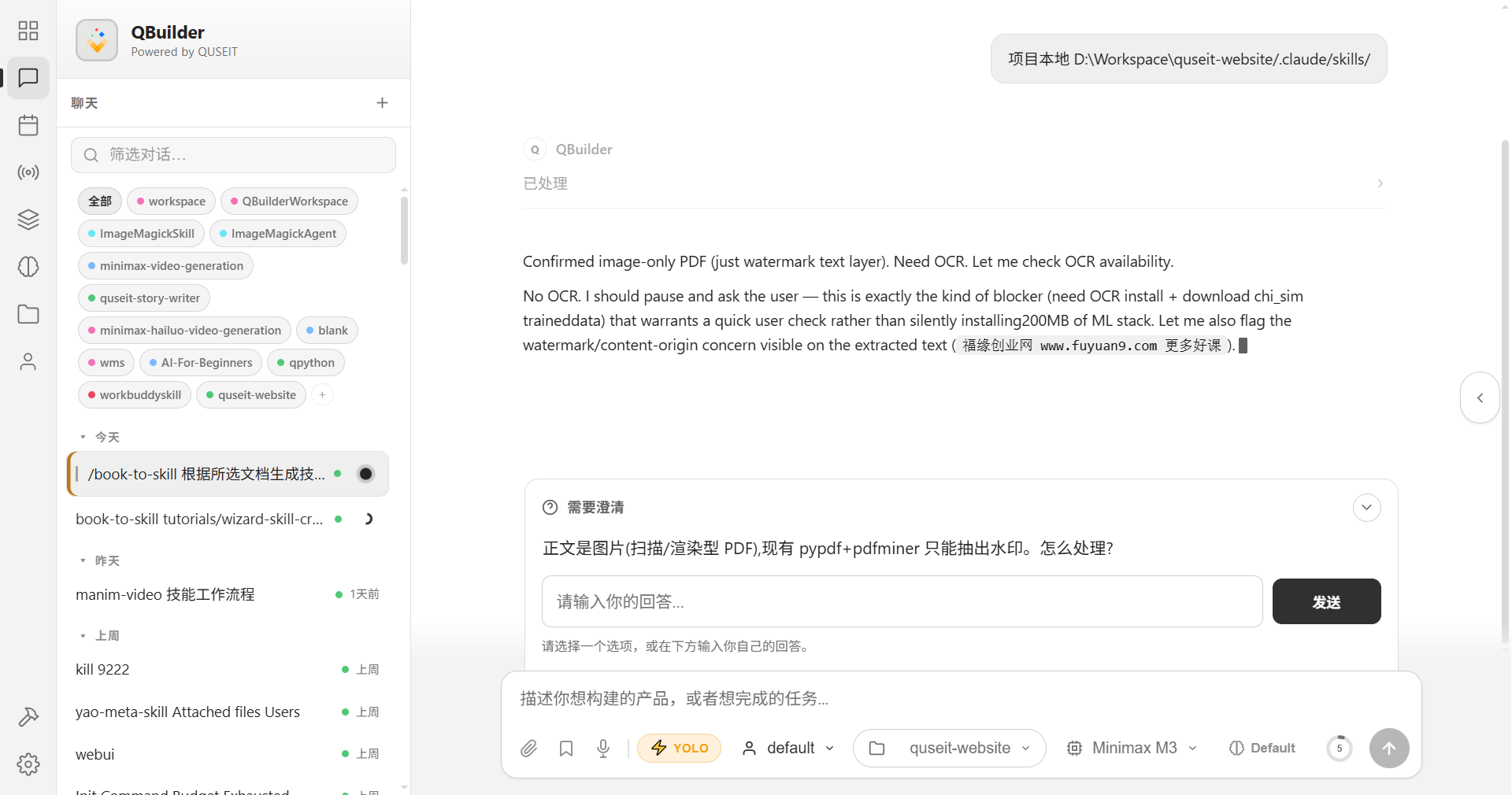Open the settings gear icon in sidebar

pos(28,764)
